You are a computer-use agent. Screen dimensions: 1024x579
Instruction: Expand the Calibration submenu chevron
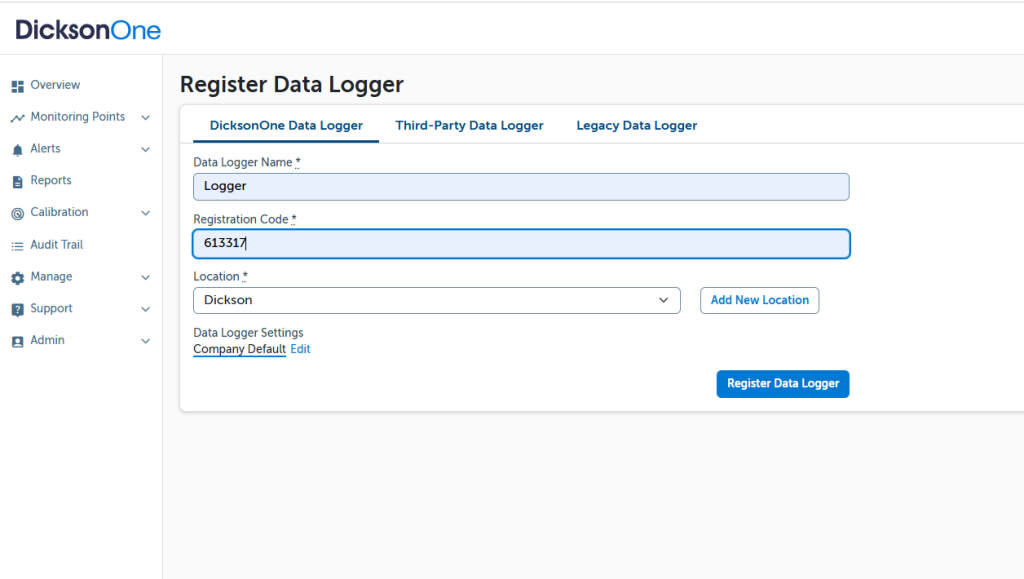pos(145,213)
